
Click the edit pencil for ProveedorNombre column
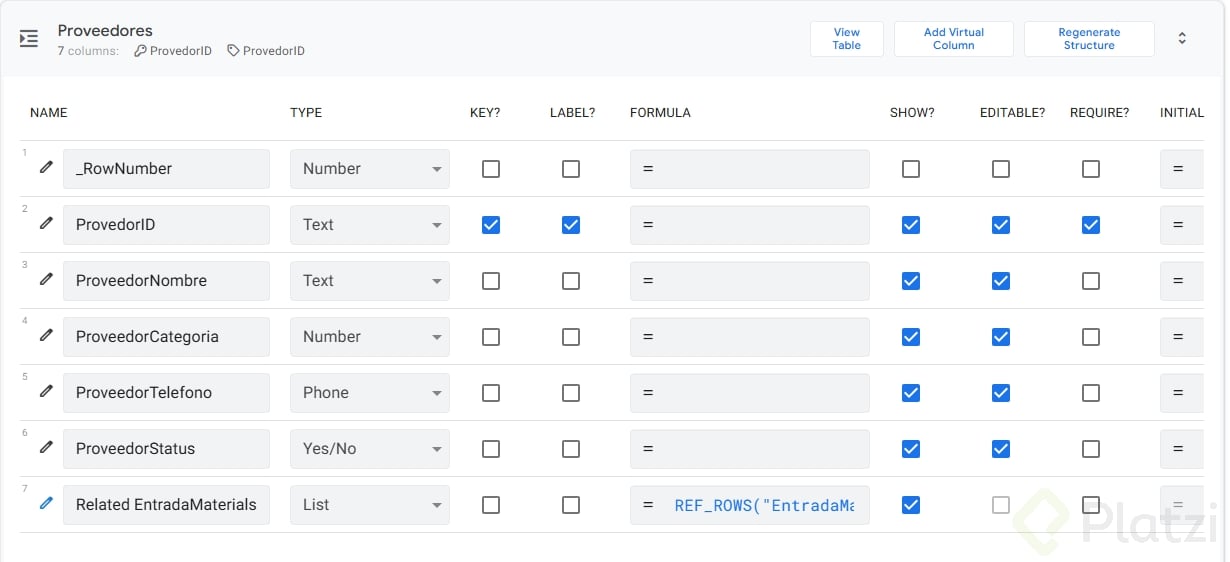46,280
